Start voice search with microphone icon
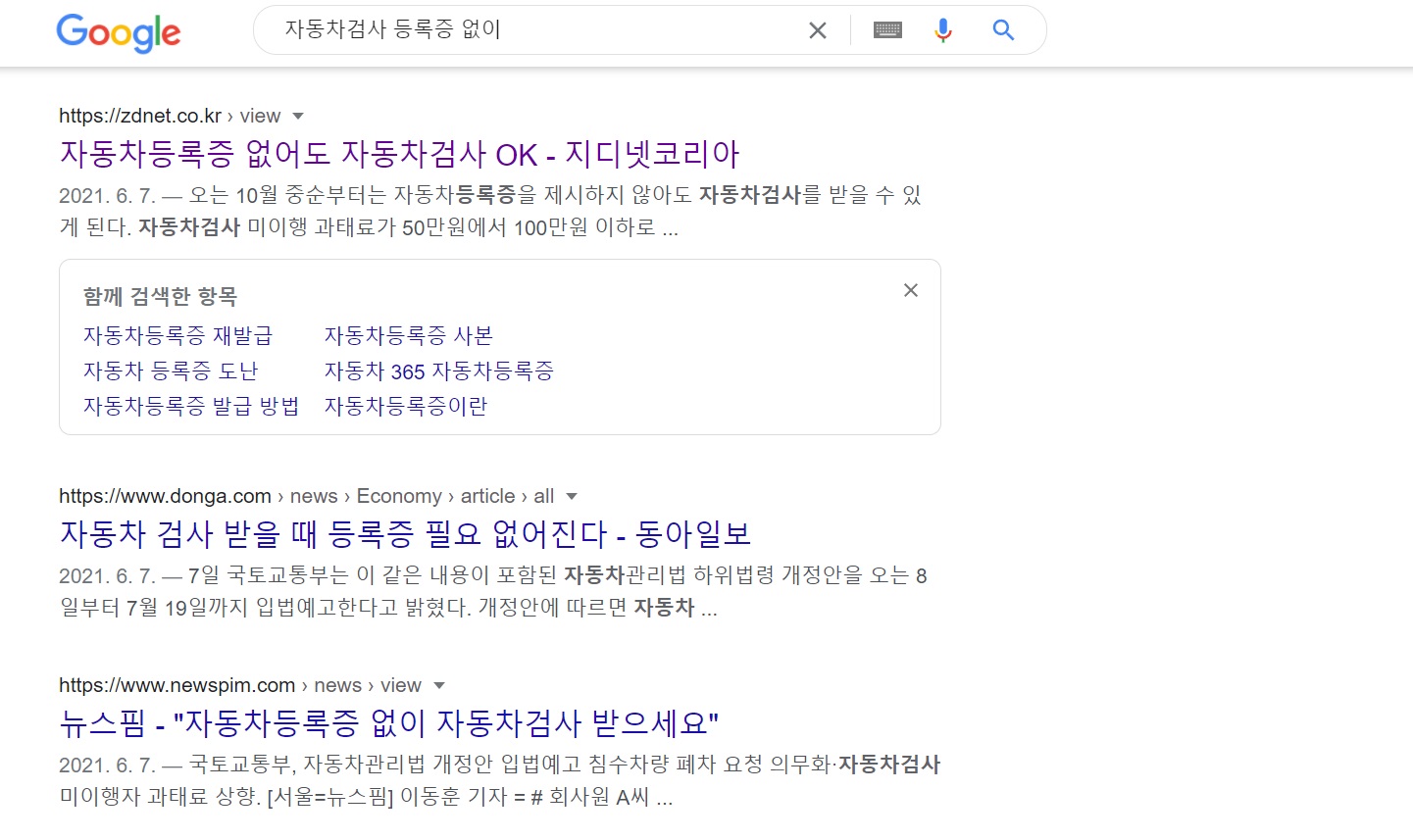 click(943, 30)
